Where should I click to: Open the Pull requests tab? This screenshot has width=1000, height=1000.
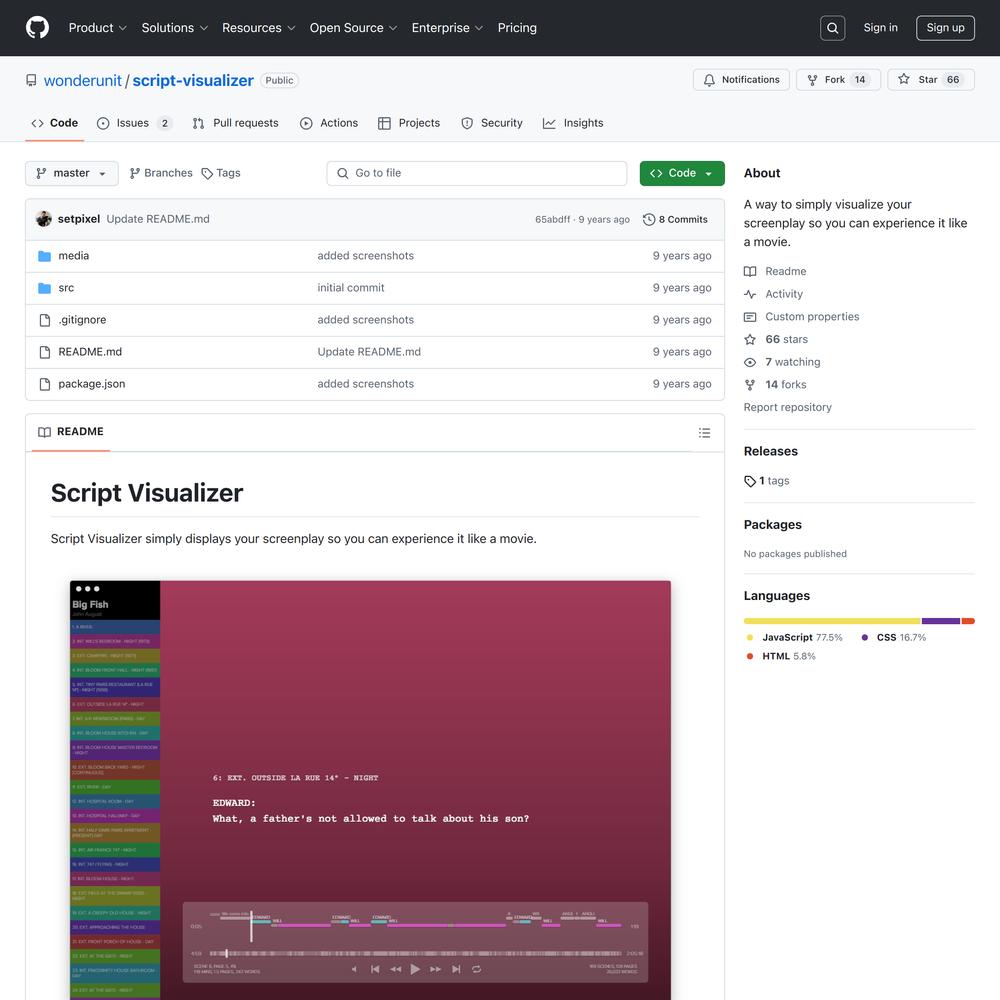click(x=235, y=123)
